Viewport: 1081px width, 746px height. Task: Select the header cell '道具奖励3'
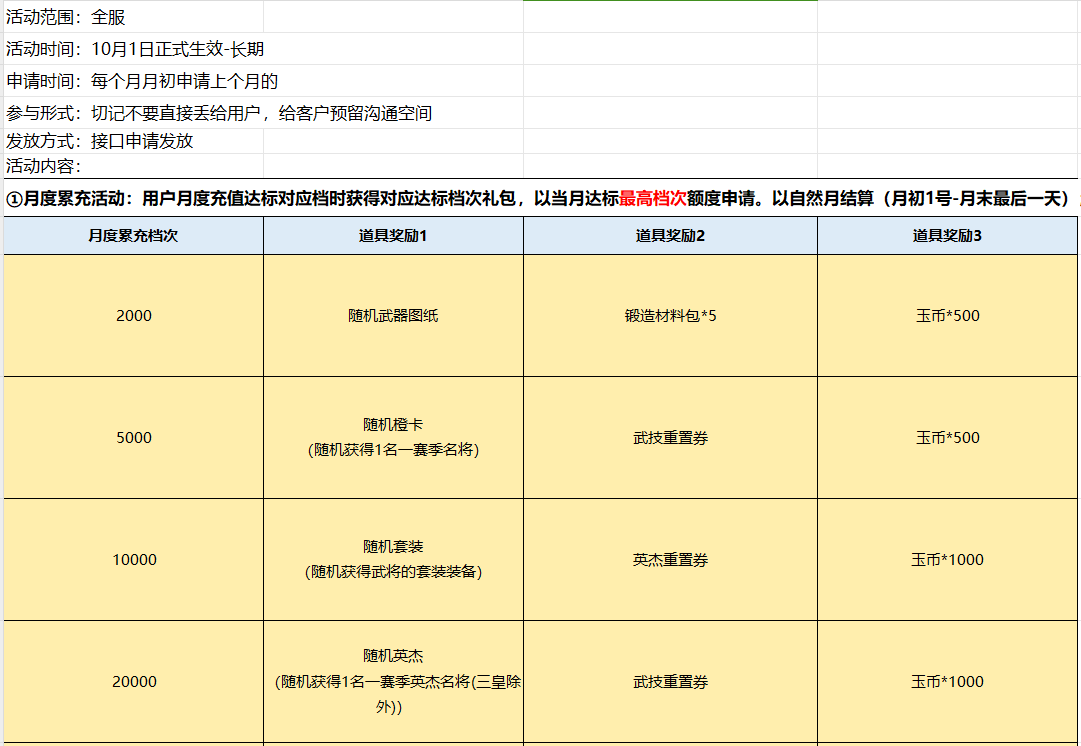948,236
